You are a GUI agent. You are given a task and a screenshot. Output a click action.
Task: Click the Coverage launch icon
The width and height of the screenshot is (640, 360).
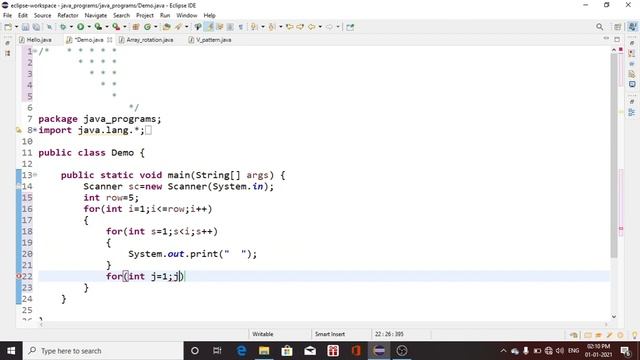pos(98,27)
